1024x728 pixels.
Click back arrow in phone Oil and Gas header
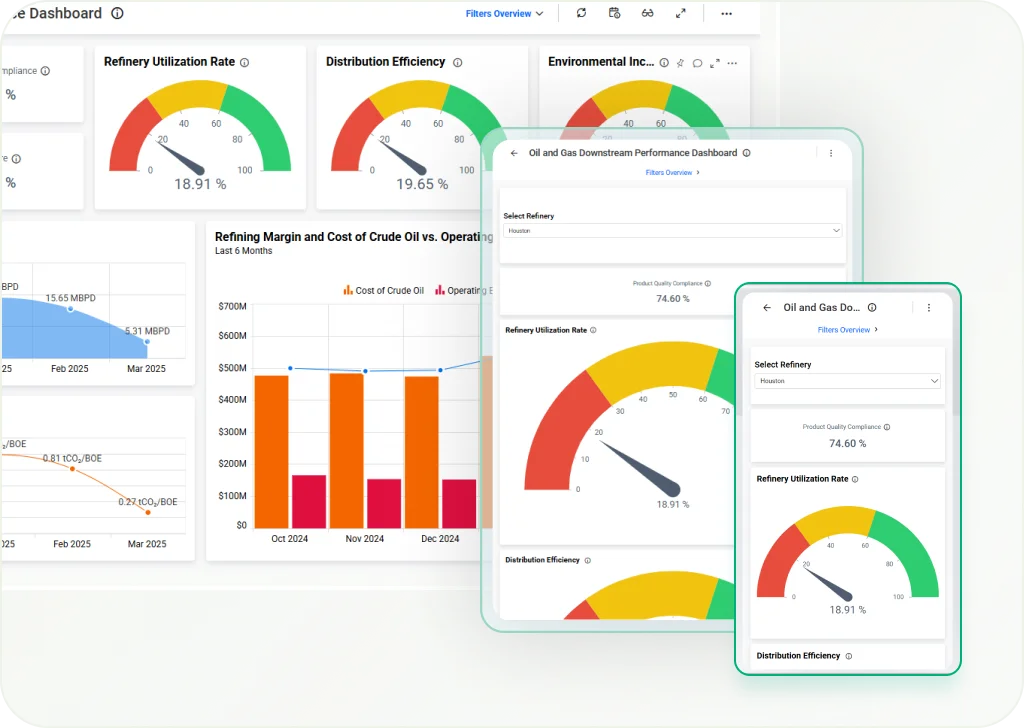pos(767,308)
